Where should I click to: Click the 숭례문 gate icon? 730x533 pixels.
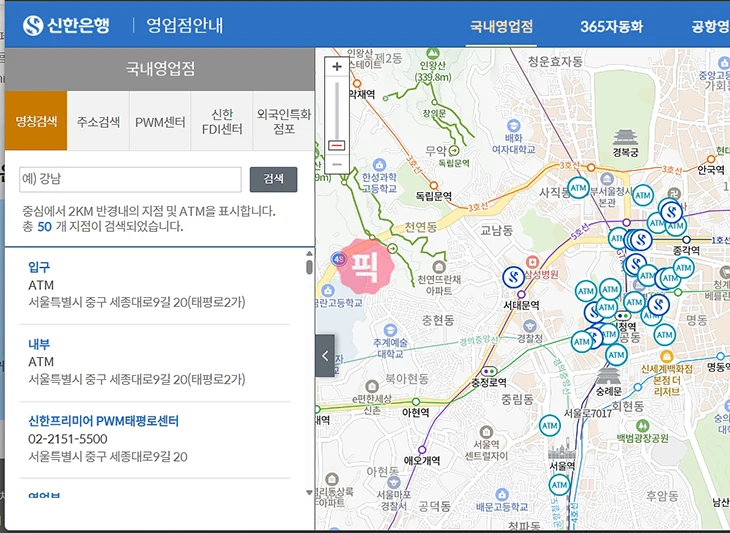click(608, 376)
